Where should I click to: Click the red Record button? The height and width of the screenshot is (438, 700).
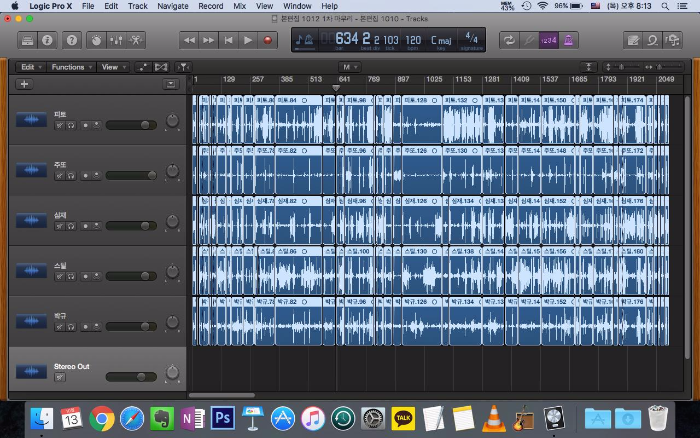[x=267, y=41]
